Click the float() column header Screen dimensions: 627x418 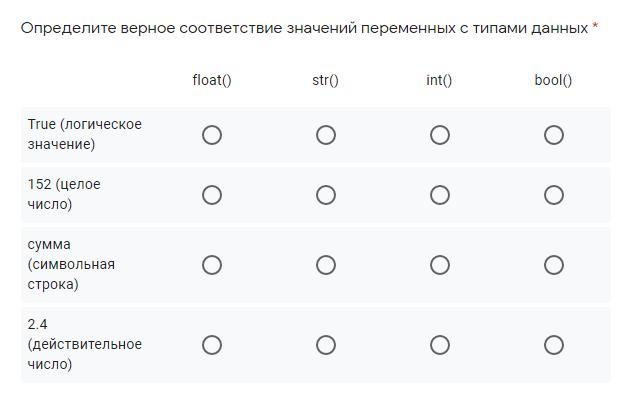(212, 80)
